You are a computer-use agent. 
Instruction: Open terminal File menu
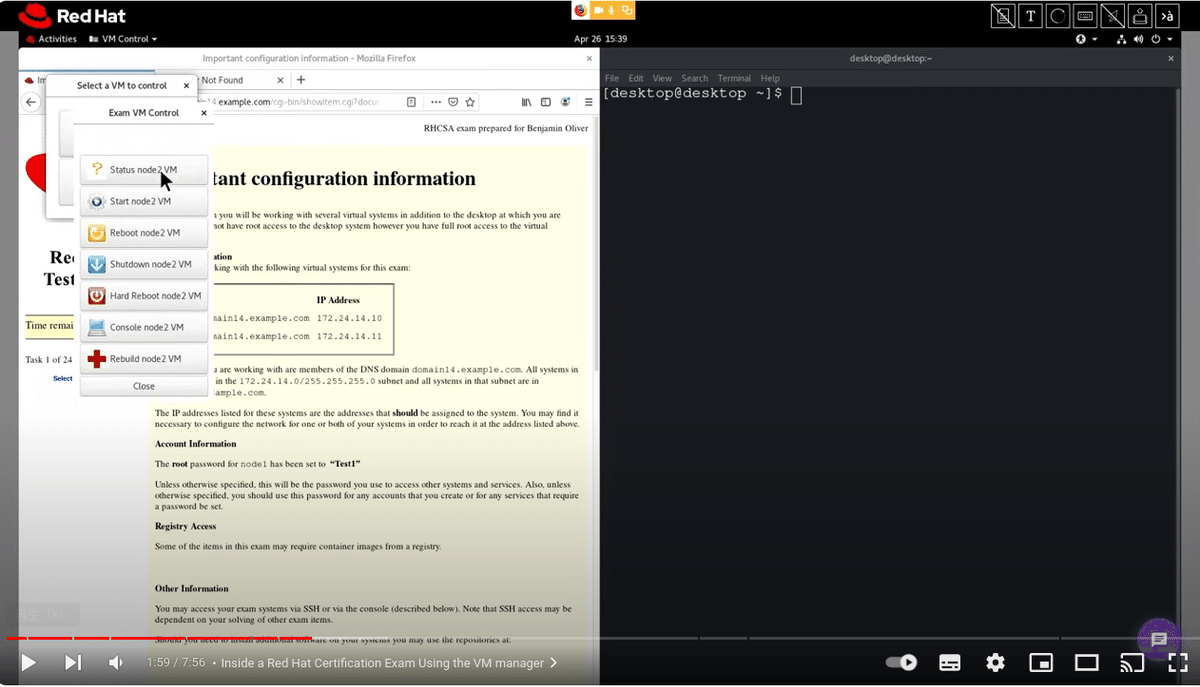coord(612,78)
